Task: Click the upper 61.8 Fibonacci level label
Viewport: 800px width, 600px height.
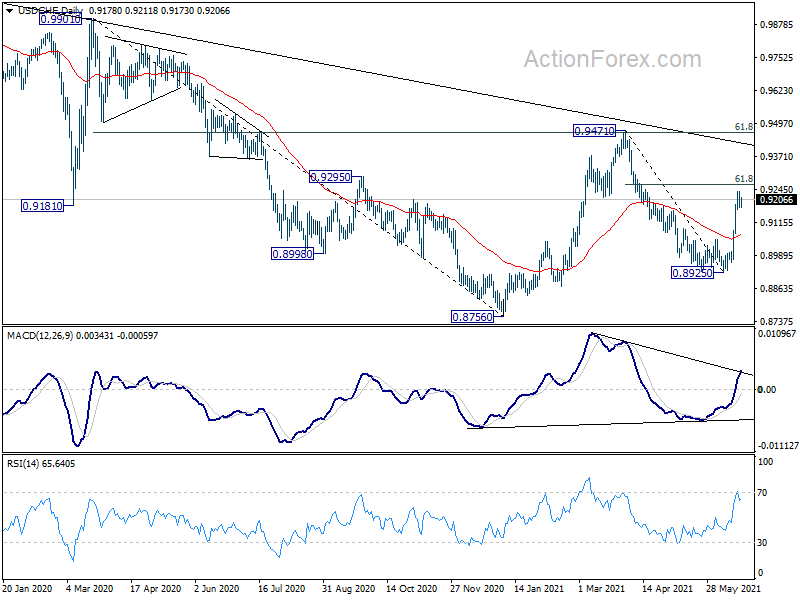Action: click(743, 127)
